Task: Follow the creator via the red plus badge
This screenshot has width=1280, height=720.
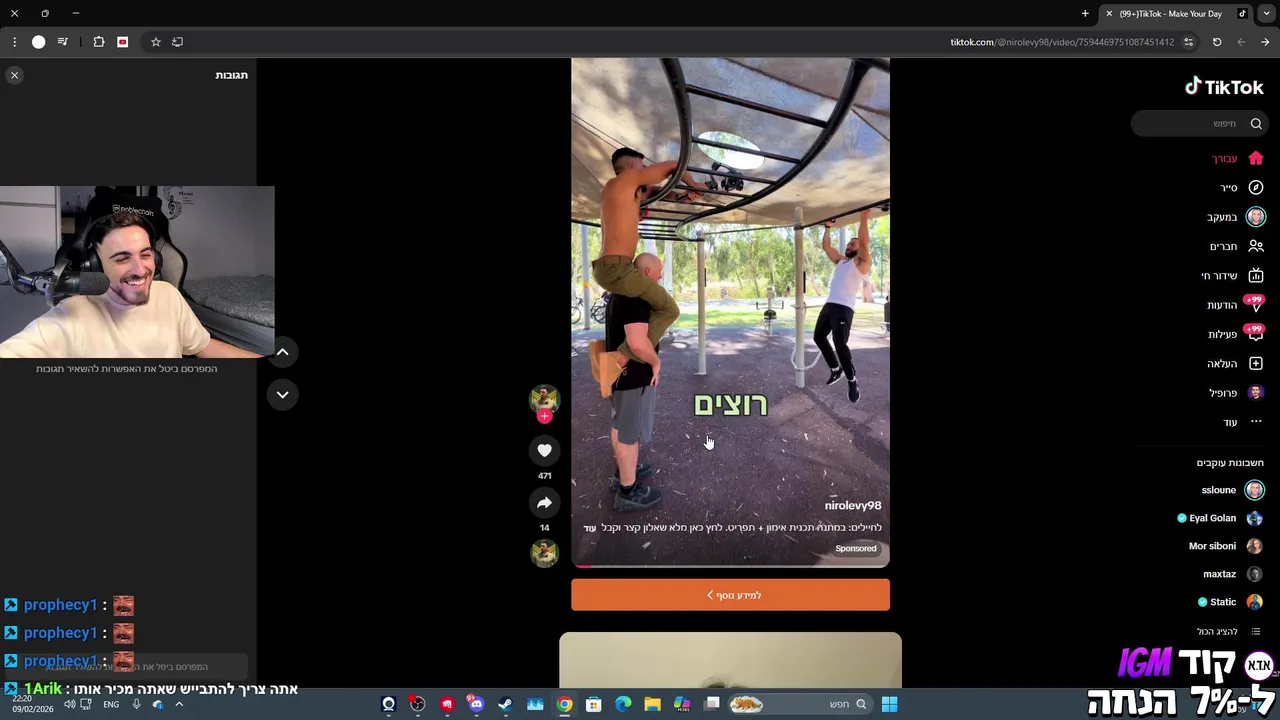Action: [x=544, y=416]
